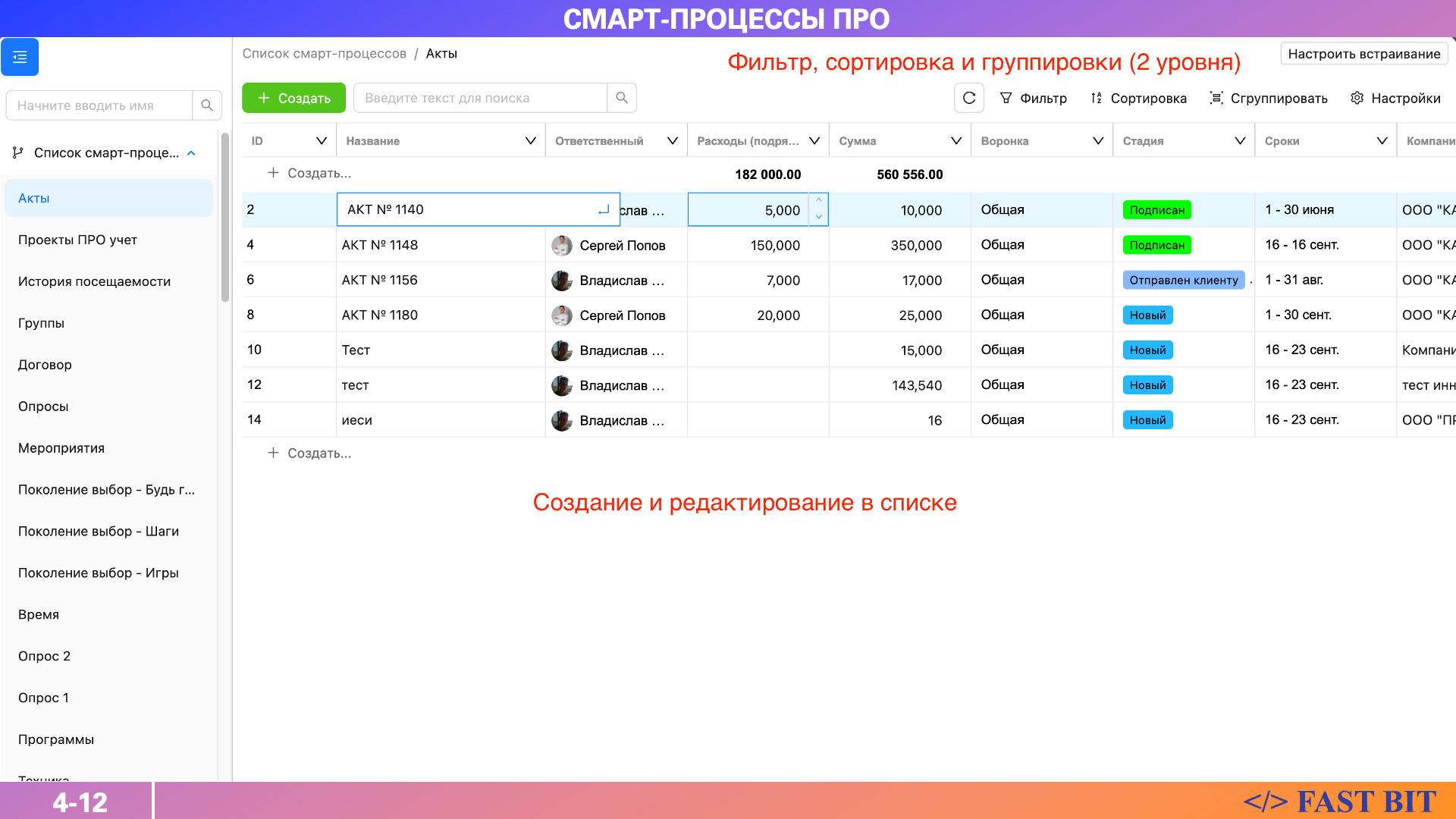Open the Сгруппировать grouping tool
This screenshot has width=1456, height=819.
(1268, 98)
